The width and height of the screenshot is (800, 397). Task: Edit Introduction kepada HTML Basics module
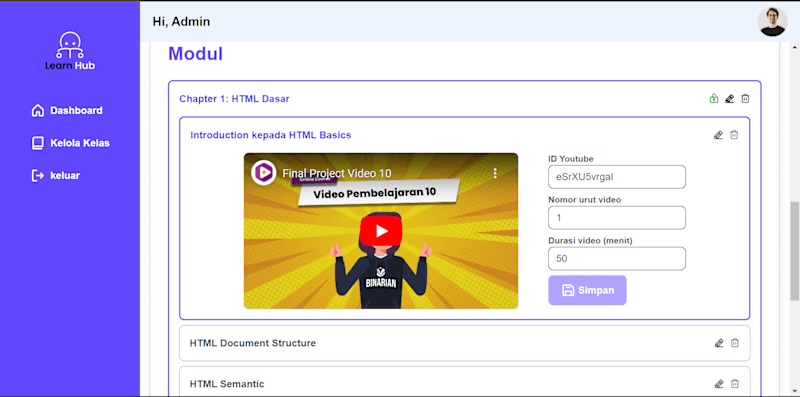coord(718,135)
